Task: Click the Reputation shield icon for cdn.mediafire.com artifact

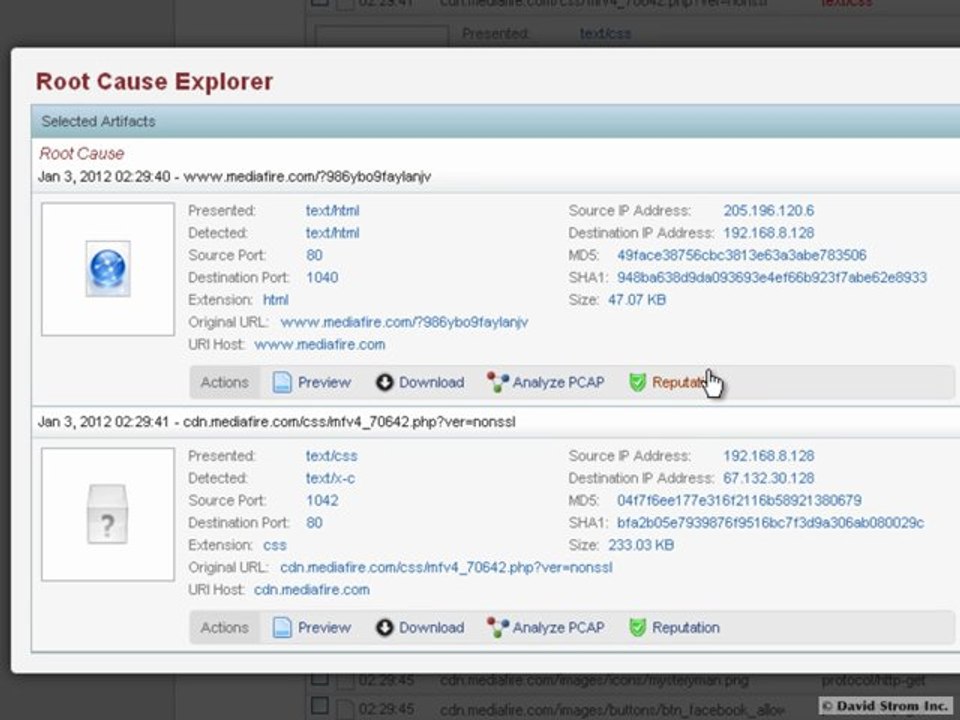Action: [x=637, y=628]
